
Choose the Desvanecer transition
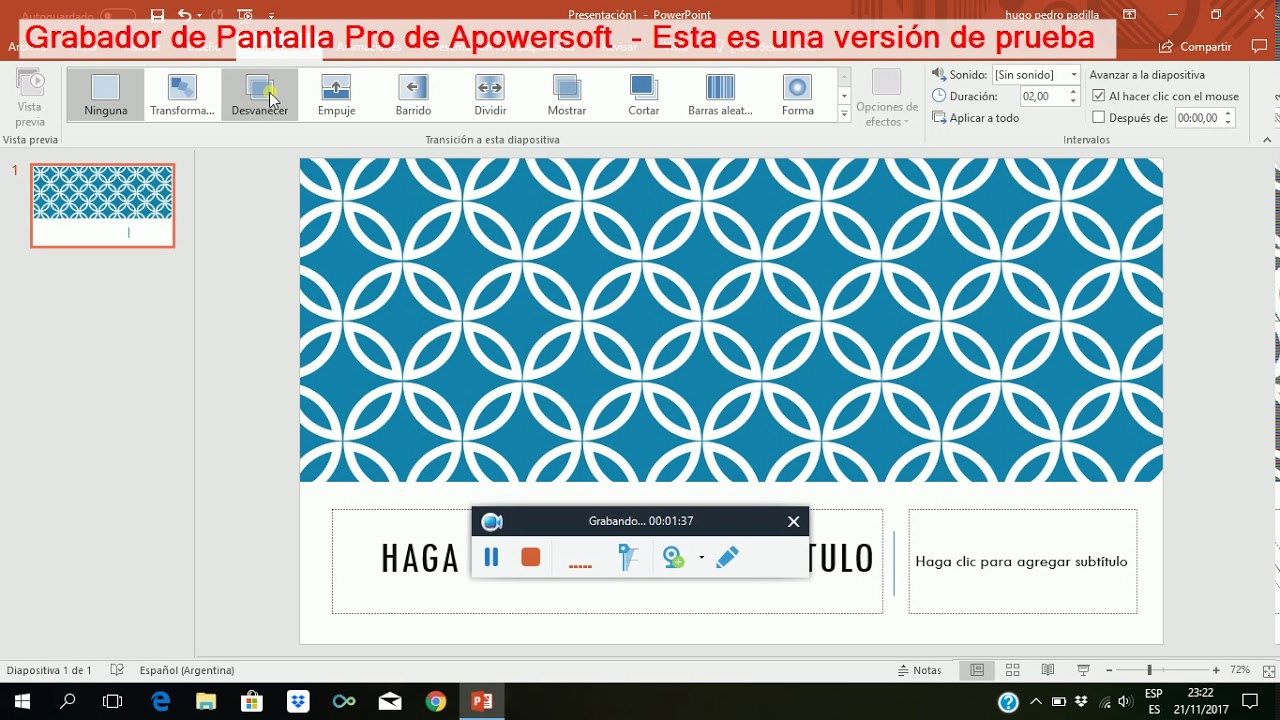[260, 95]
